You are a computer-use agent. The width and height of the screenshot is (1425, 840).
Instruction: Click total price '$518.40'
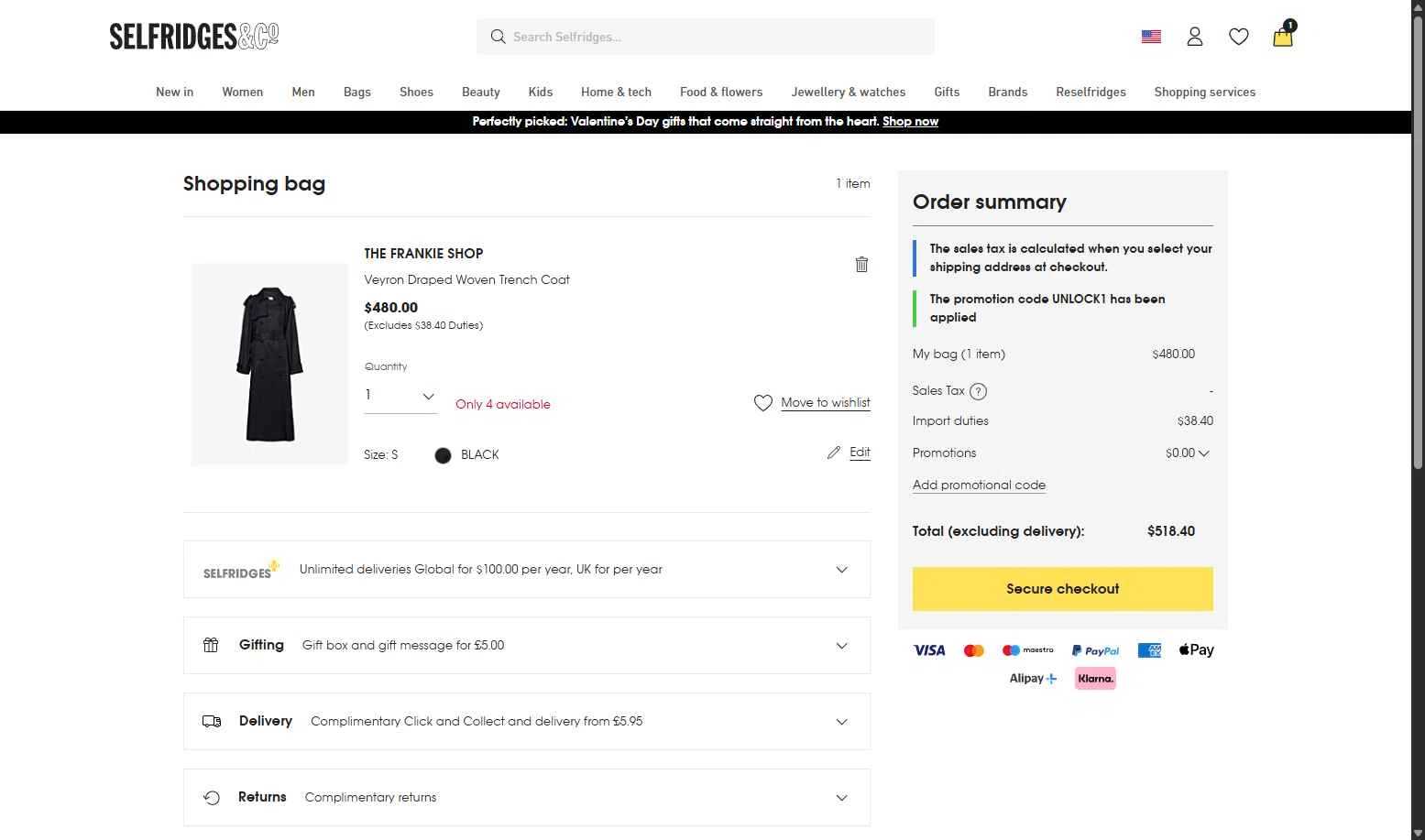click(x=1171, y=531)
